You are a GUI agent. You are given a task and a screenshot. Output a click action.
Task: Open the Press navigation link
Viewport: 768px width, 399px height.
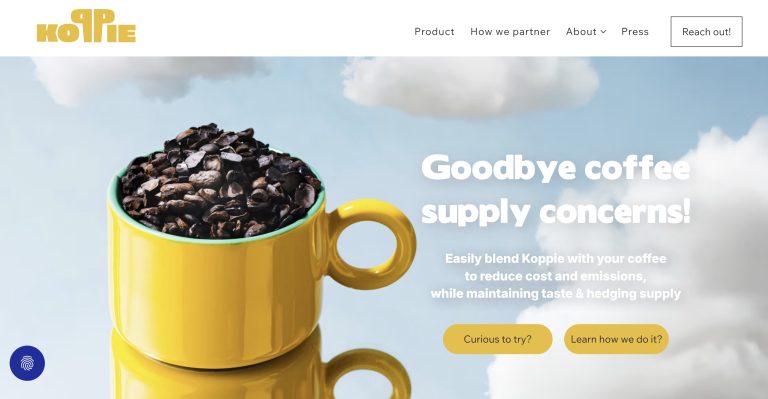click(635, 32)
